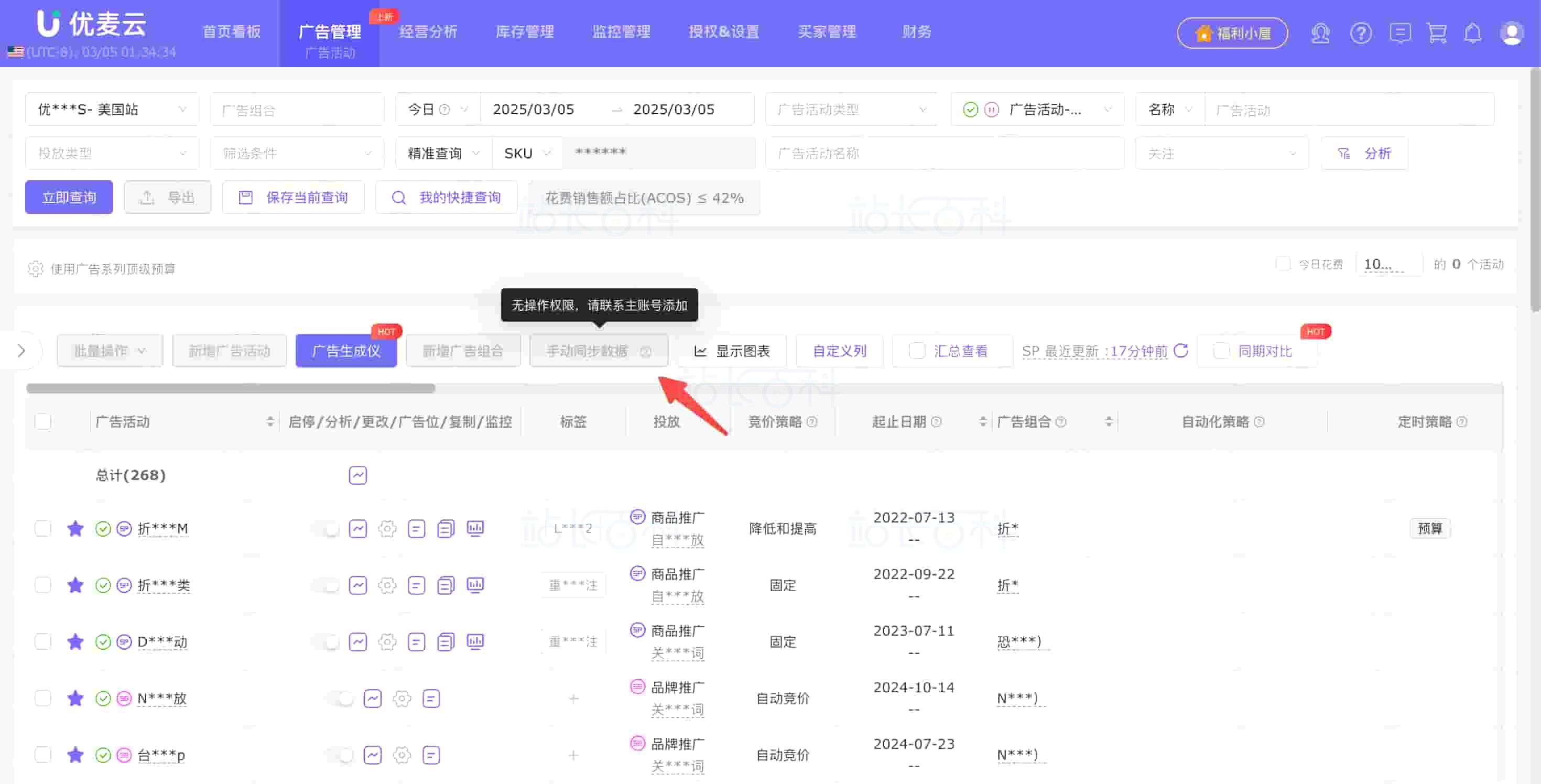1541x784 pixels.
Task: Open the shopping cart icon
Action: (x=1436, y=34)
